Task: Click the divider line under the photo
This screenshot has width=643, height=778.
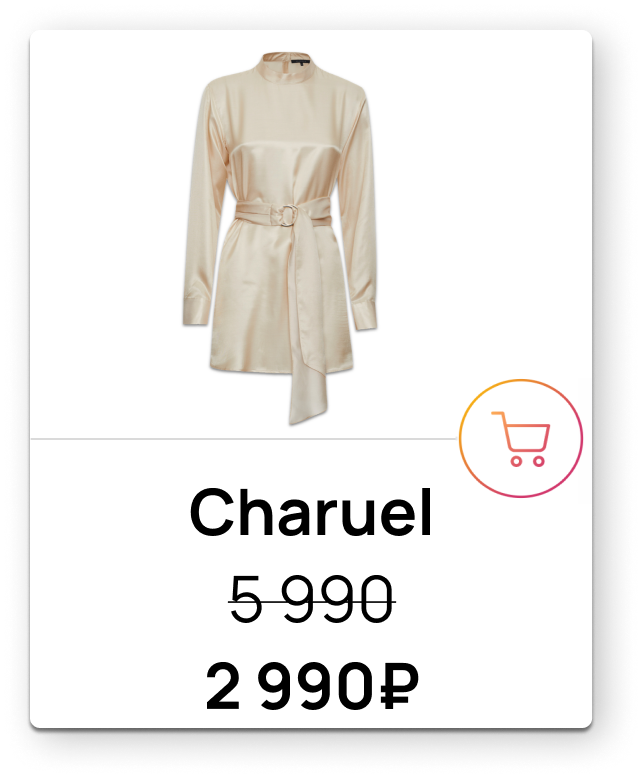Action: tap(244, 439)
